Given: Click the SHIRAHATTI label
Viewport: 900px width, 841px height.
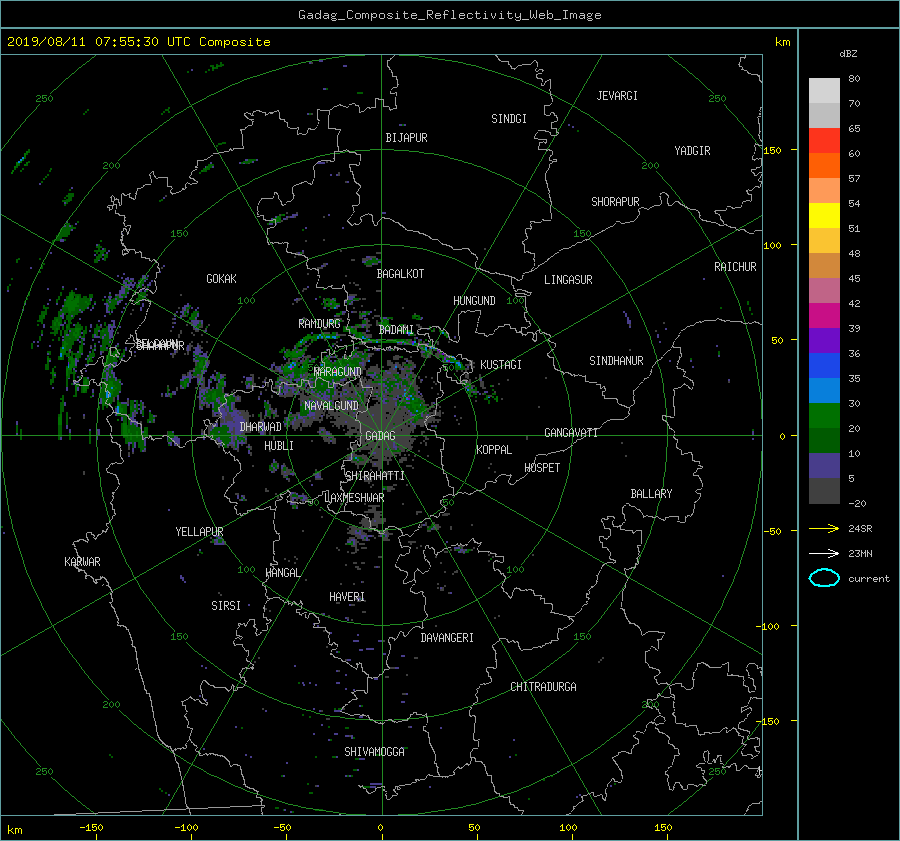Looking at the screenshot, I should (375, 476).
